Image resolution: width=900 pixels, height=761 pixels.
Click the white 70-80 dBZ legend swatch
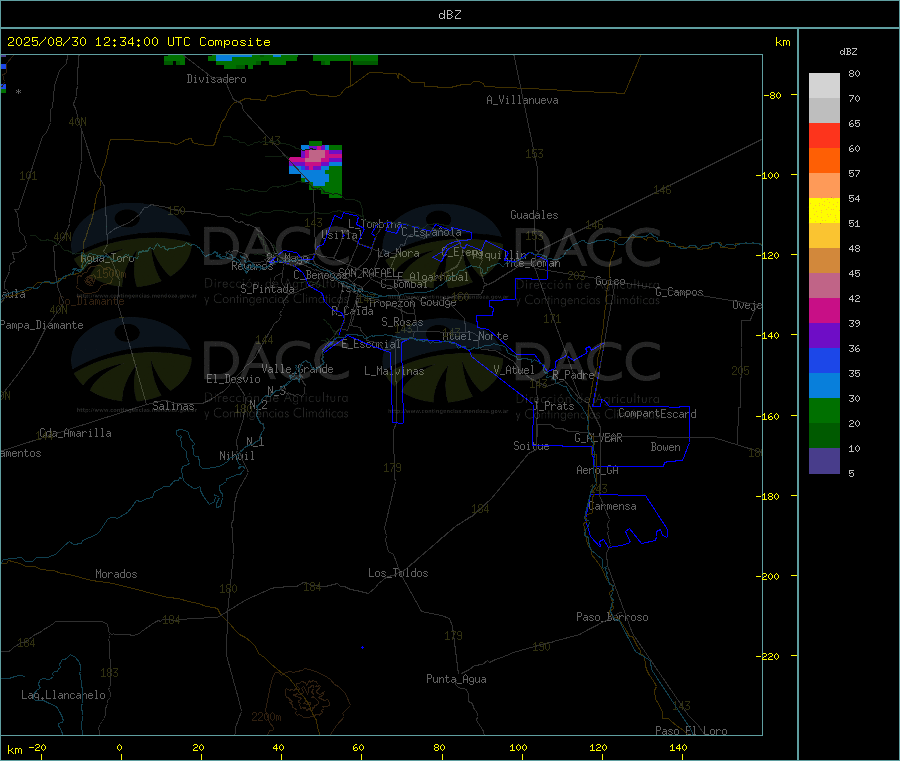[x=824, y=86]
